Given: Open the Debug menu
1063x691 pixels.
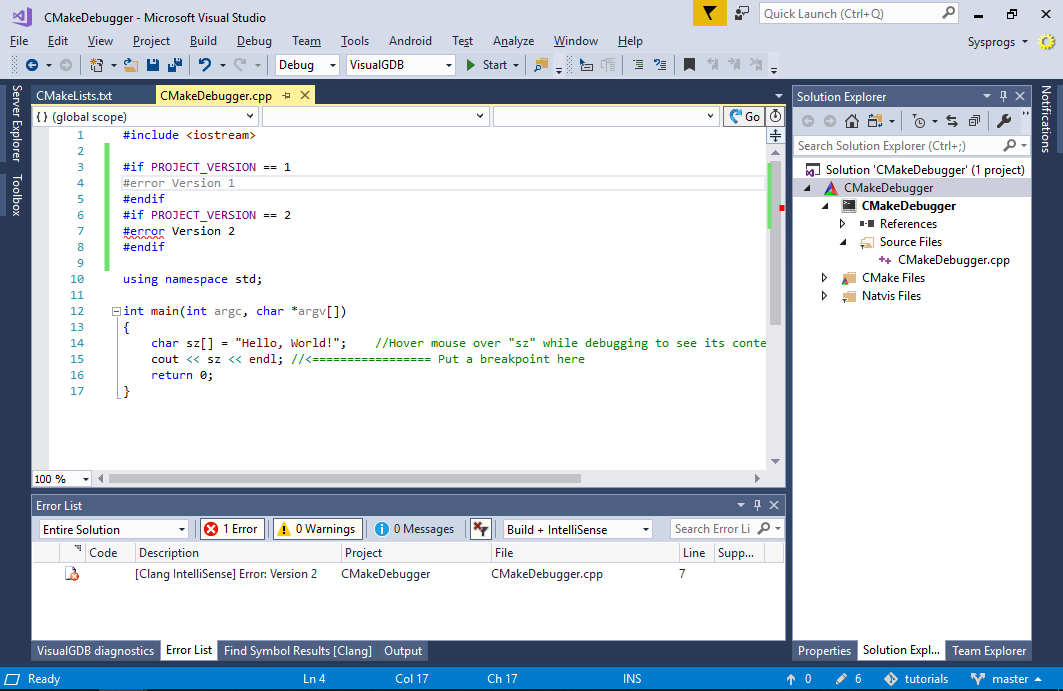Looking at the screenshot, I should (x=254, y=41).
